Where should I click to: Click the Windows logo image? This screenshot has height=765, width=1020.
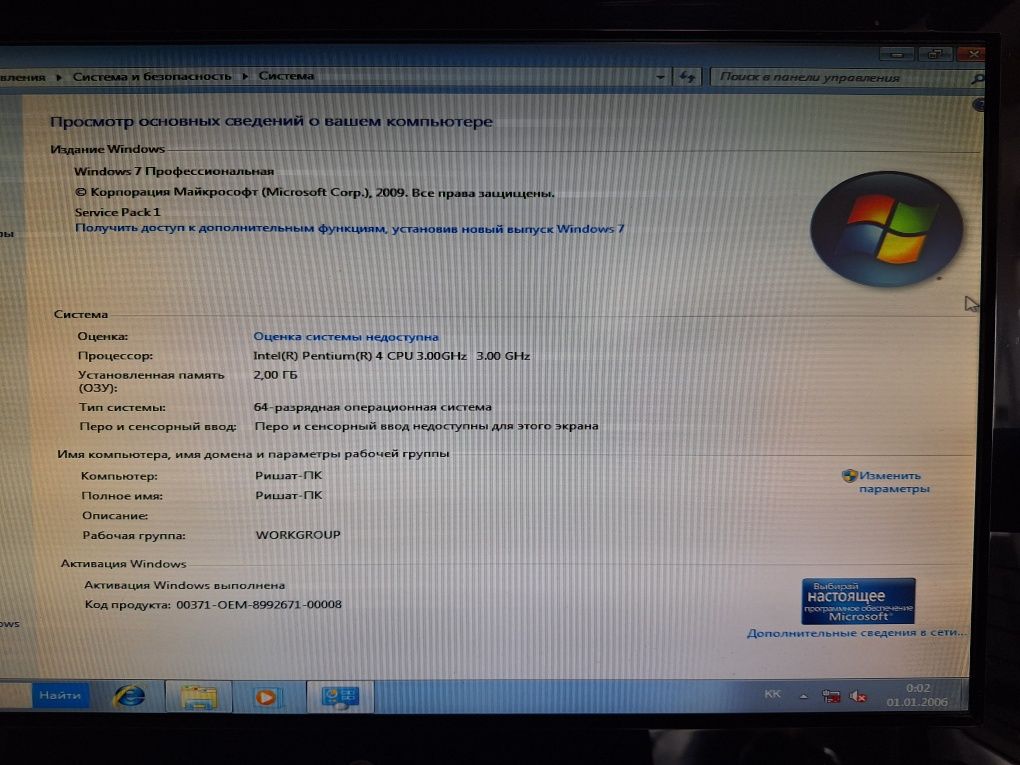coord(887,228)
